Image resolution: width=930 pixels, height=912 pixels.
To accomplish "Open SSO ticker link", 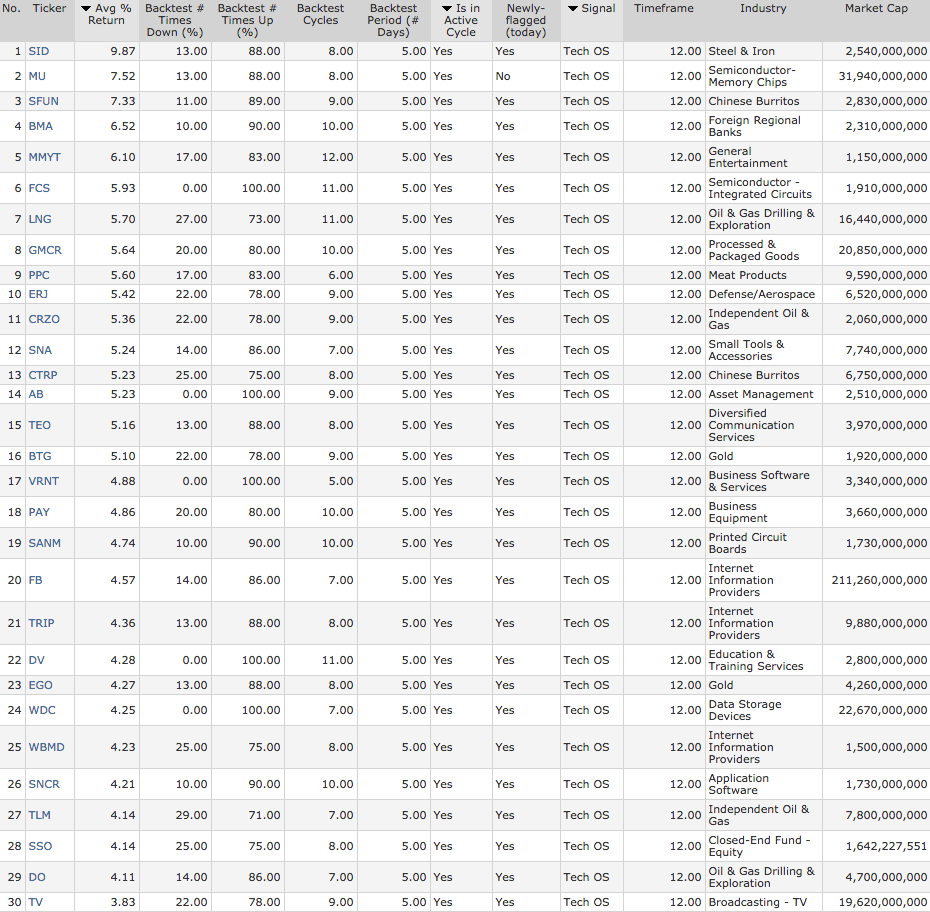I will [40, 846].
